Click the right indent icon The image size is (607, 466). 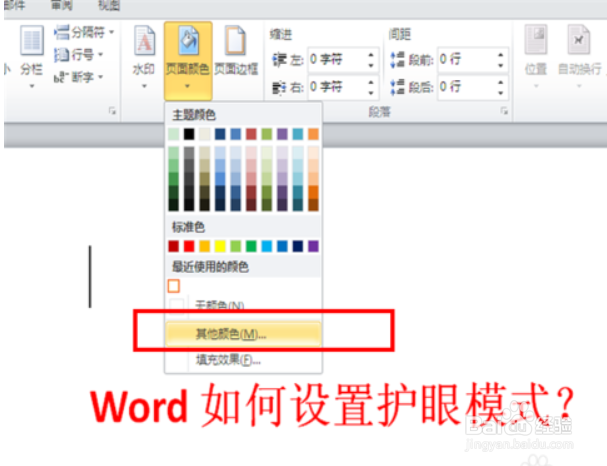279,87
